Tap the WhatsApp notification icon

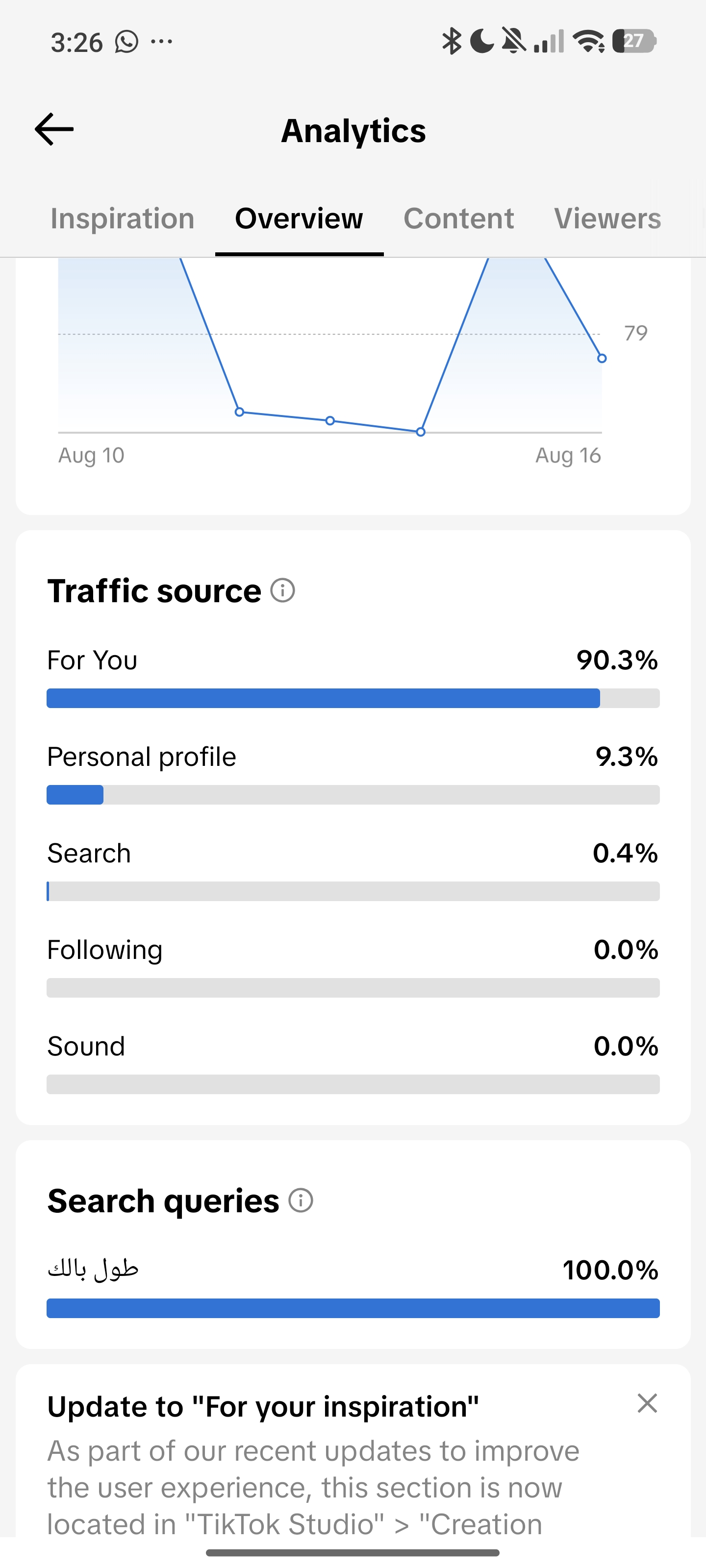pos(126,42)
